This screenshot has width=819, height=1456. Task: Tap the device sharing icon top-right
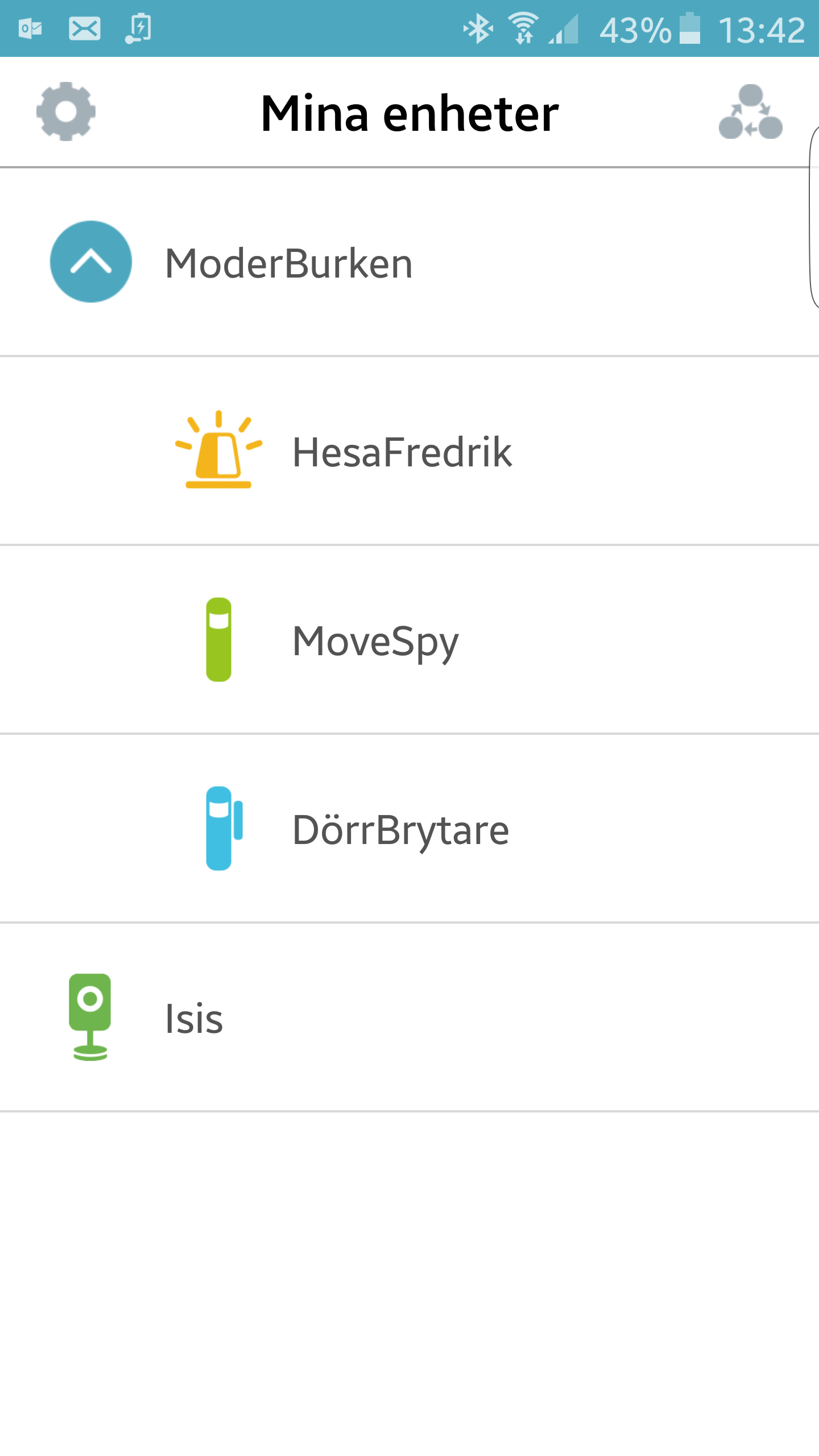[x=750, y=112]
